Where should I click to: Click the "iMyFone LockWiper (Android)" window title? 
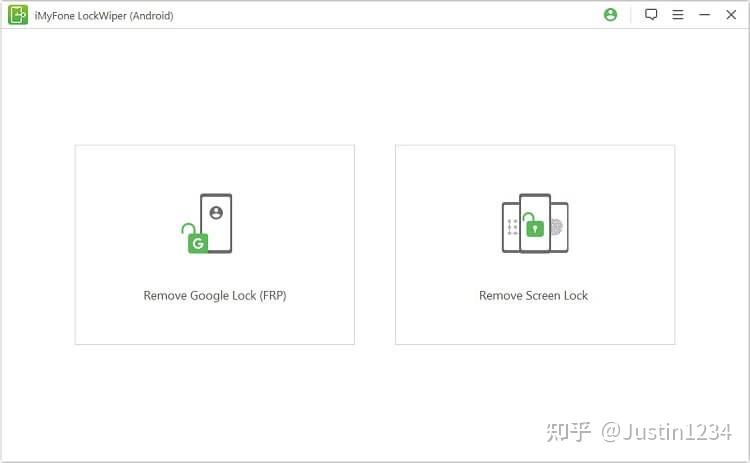[x=104, y=15]
